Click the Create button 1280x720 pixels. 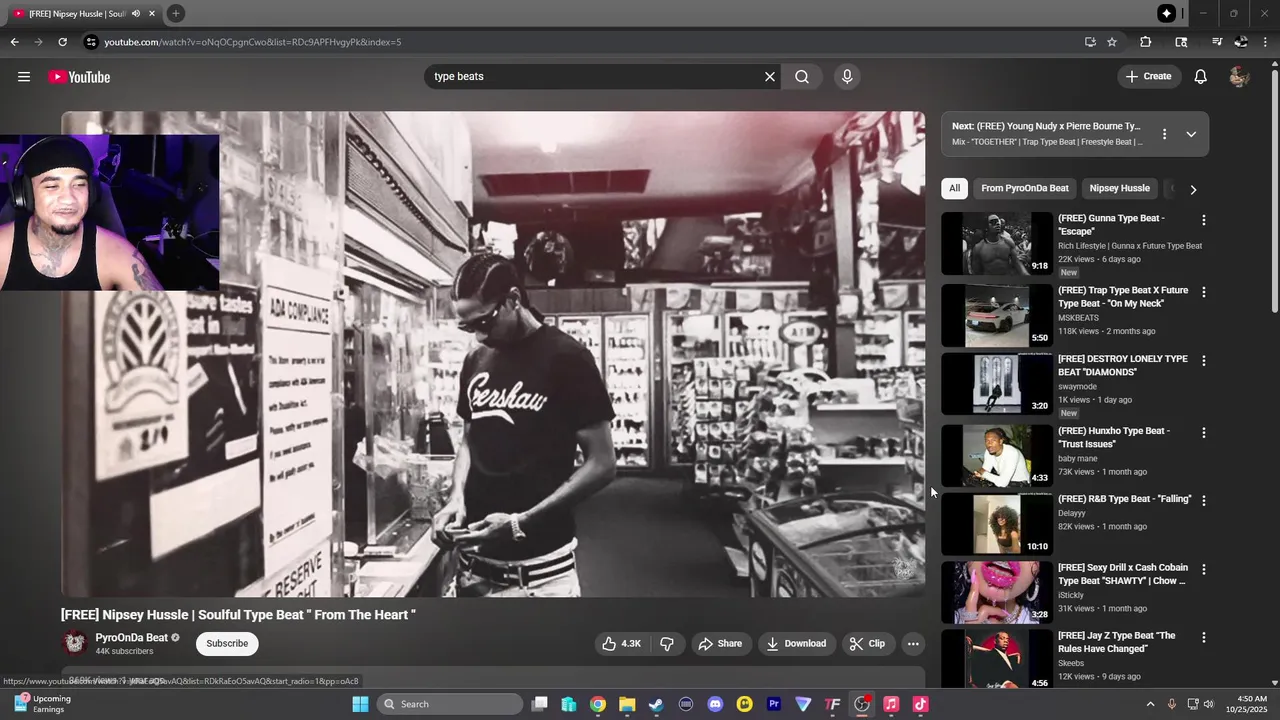(x=1148, y=77)
